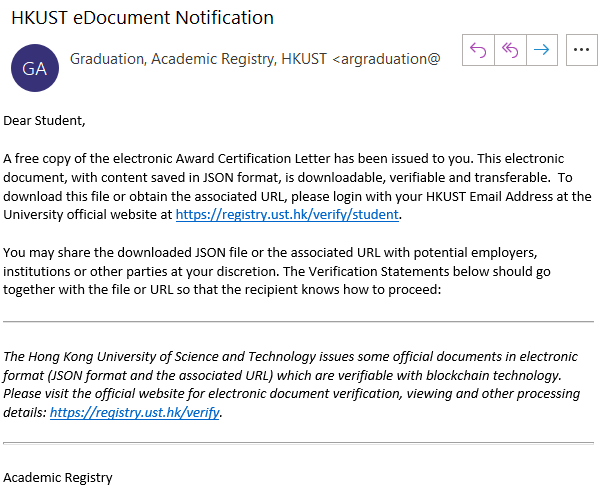The image size is (613, 501).
Task: Click the Reply All double-arrow icon
Action: pyautogui.click(x=510, y=50)
